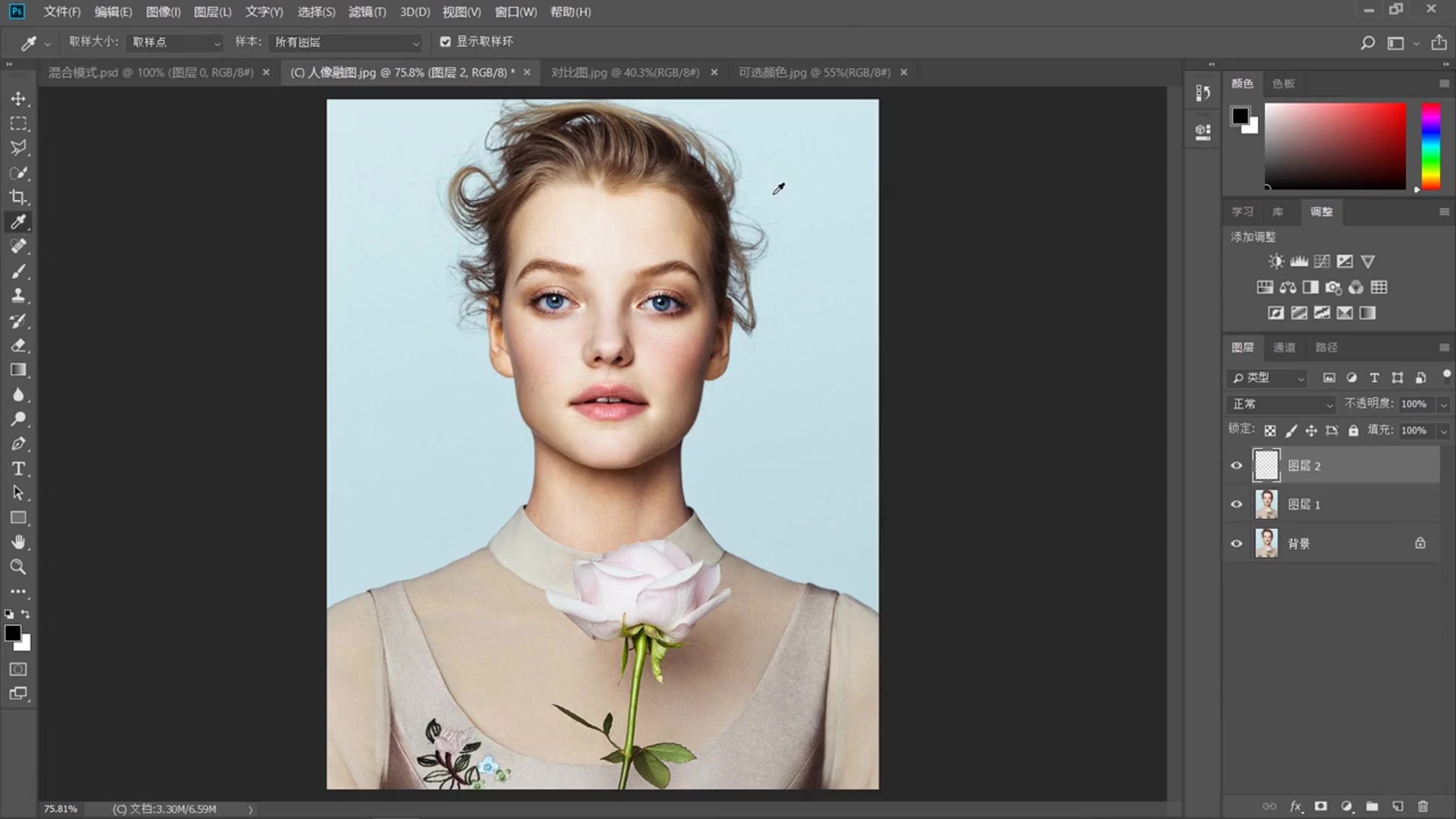The width and height of the screenshot is (1456, 819).
Task: Add a Levels adjustment
Action: coord(1299,262)
